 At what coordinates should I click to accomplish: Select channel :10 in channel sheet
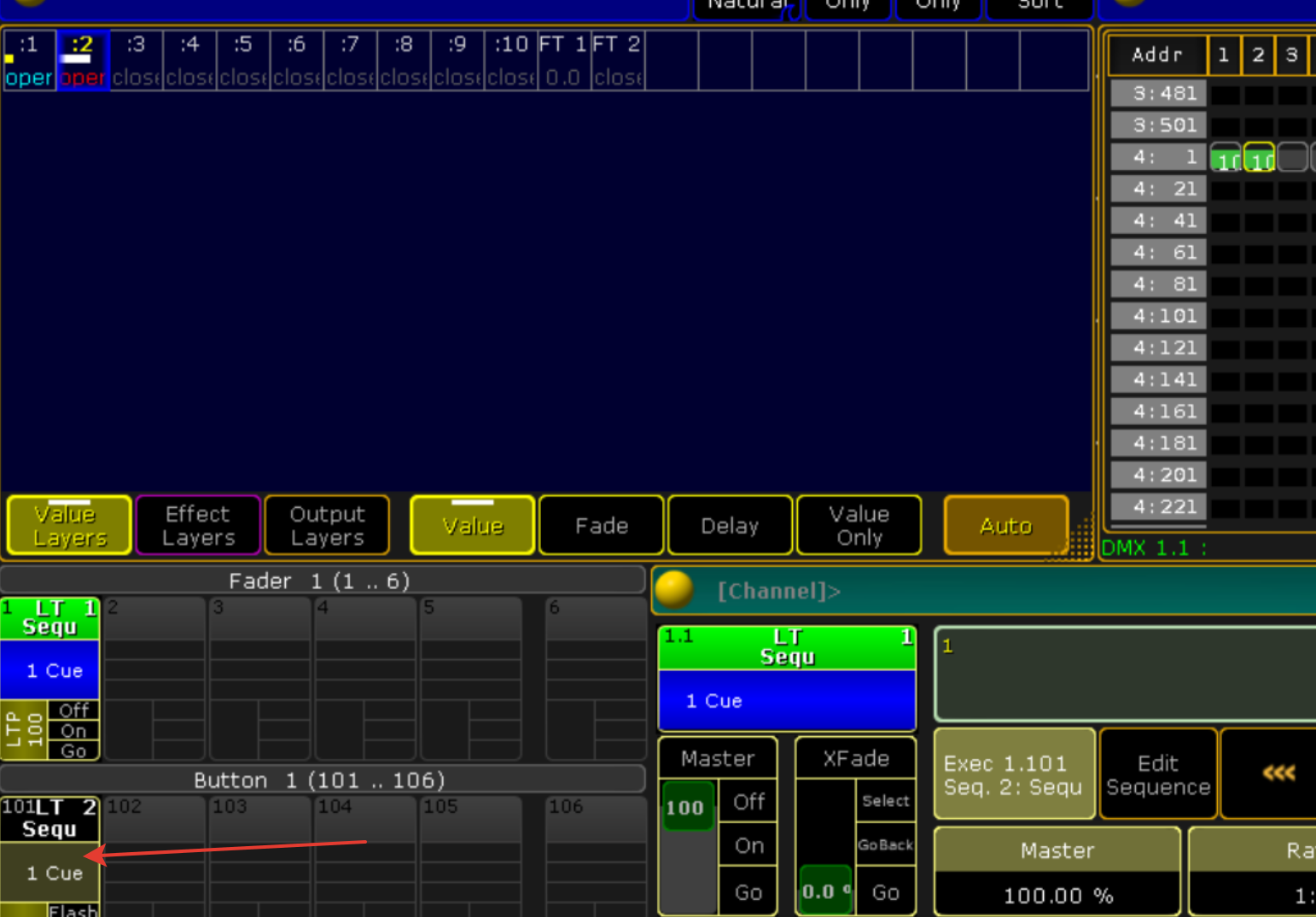pos(511,60)
